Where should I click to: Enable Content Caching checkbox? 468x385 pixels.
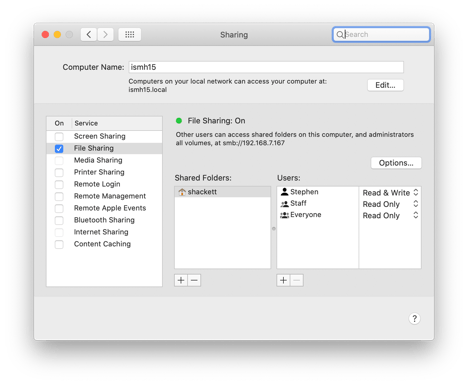[59, 244]
